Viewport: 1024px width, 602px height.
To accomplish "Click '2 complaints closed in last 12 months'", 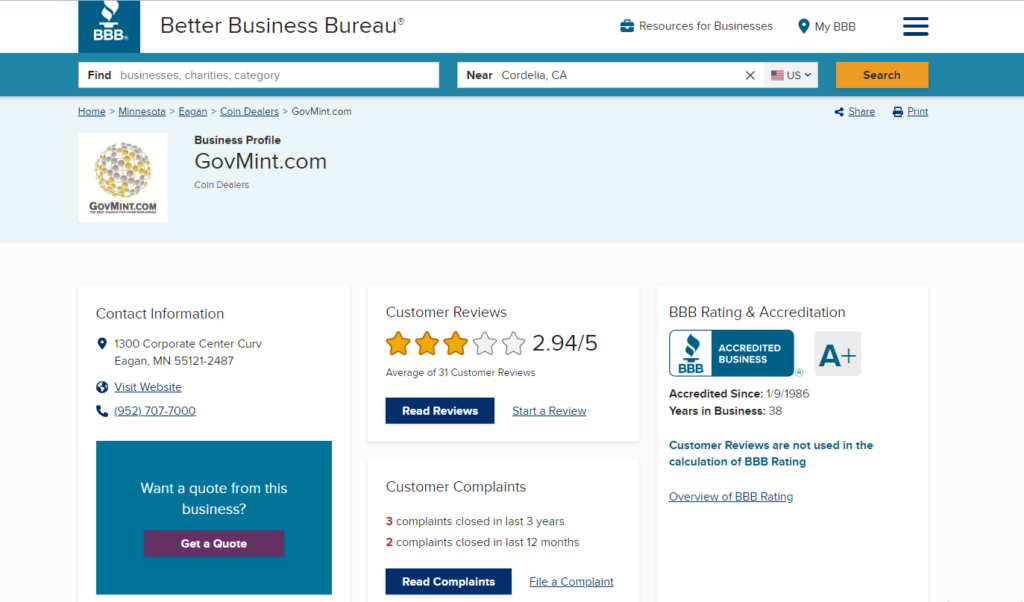I will (482, 543).
